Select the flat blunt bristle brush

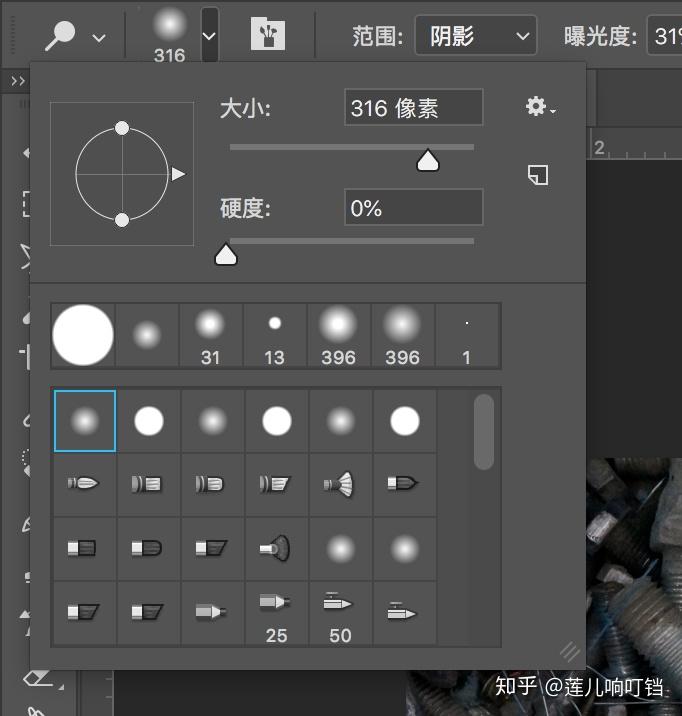click(x=85, y=548)
